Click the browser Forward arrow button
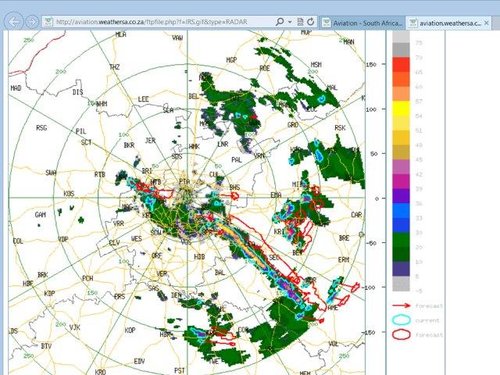Image resolution: width=500 pixels, height=375 pixels. click(32, 22)
